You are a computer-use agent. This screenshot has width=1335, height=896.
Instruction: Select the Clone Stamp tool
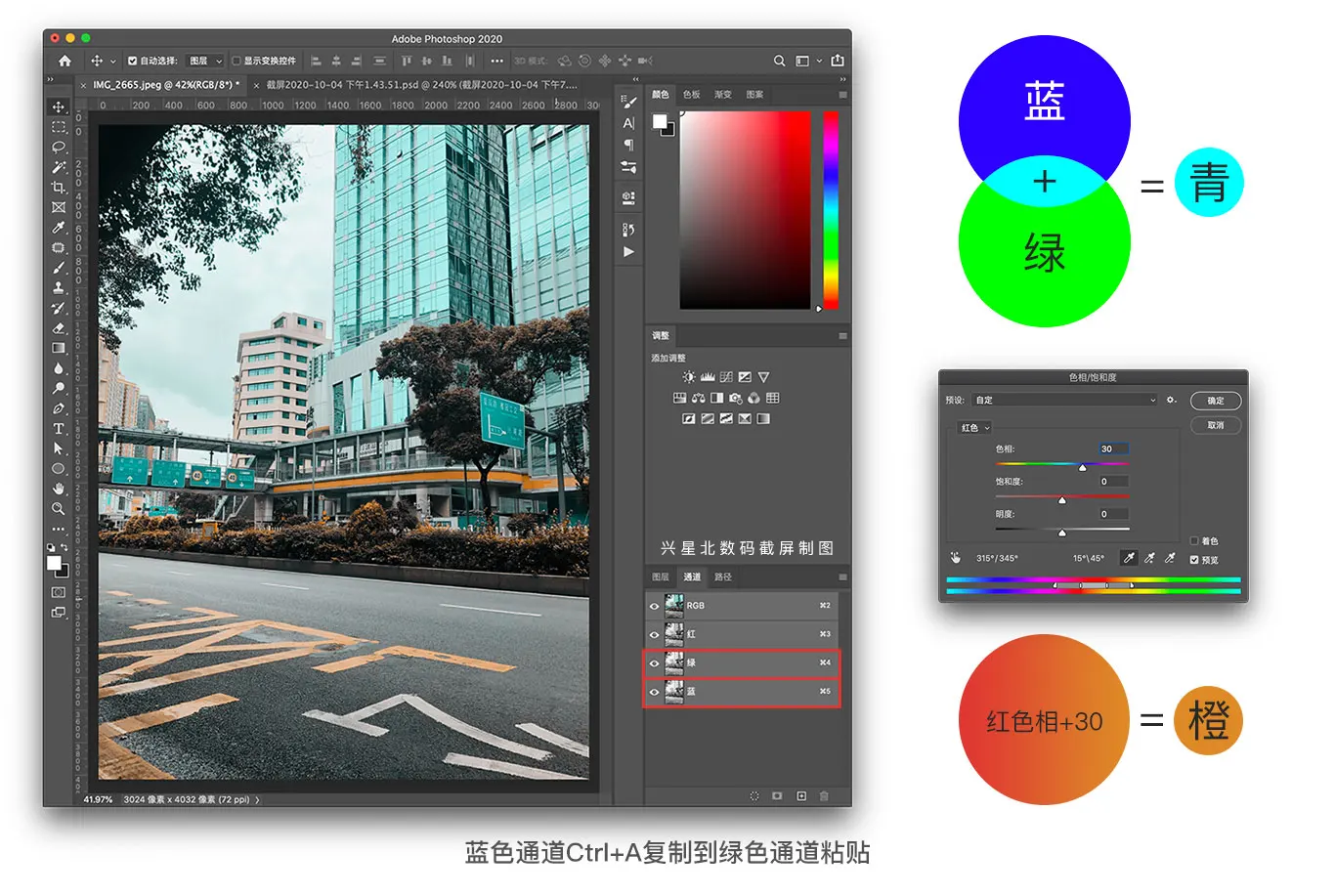(x=59, y=287)
